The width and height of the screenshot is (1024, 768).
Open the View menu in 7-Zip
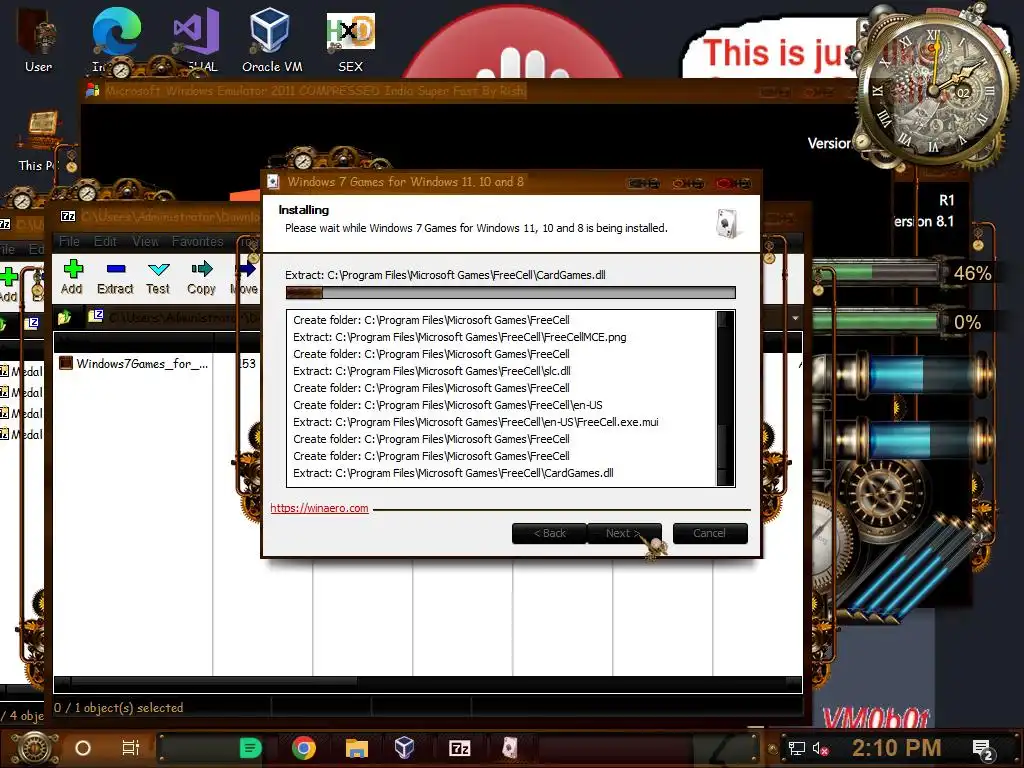(145, 242)
